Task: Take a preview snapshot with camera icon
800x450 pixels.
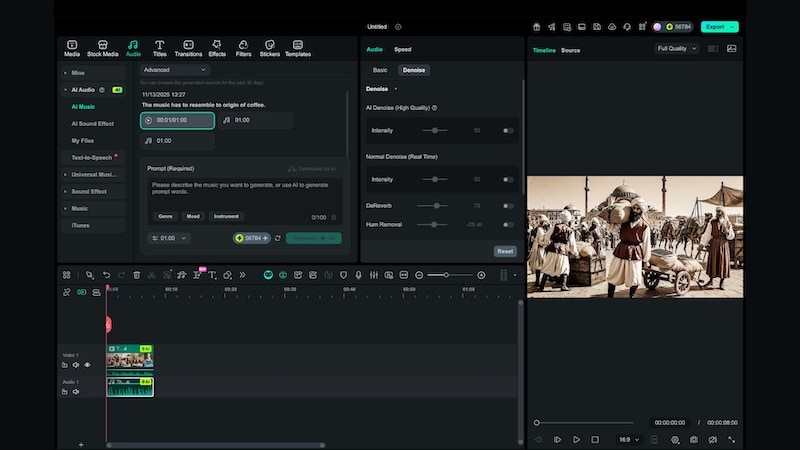Action: [694, 439]
